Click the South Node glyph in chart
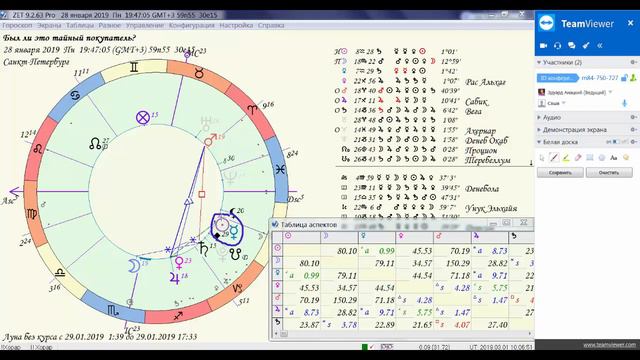The height and width of the screenshot is (360, 640). [x=235, y=254]
